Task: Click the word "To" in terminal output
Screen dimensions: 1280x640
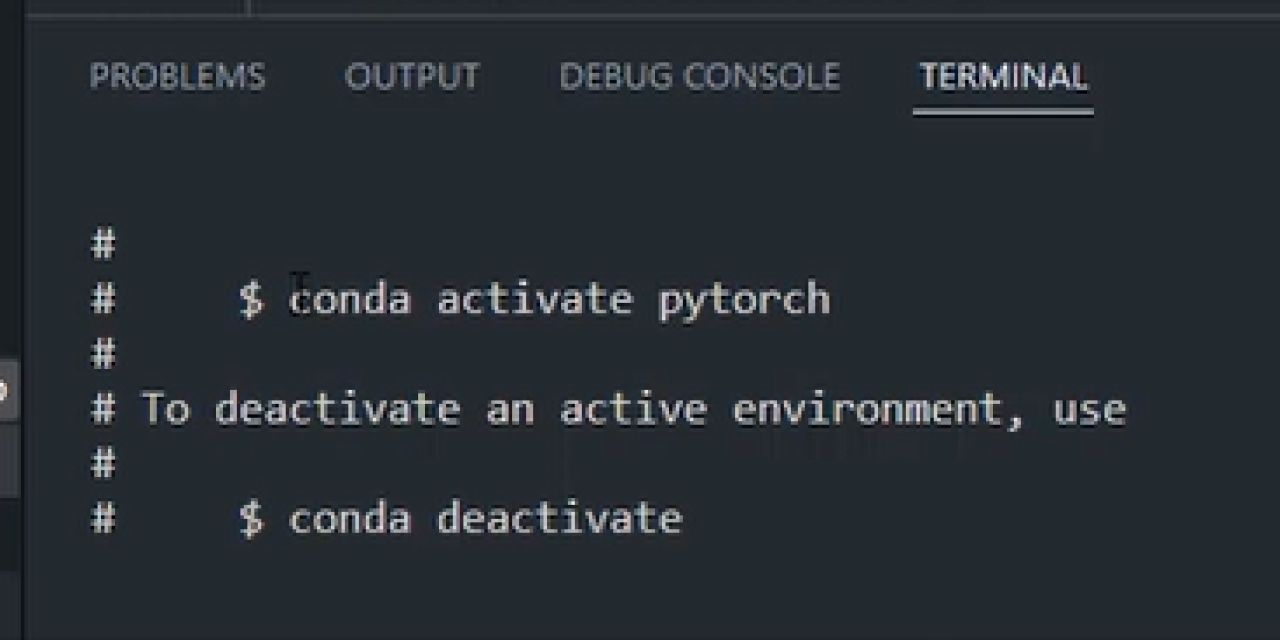Action: click(165, 409)
